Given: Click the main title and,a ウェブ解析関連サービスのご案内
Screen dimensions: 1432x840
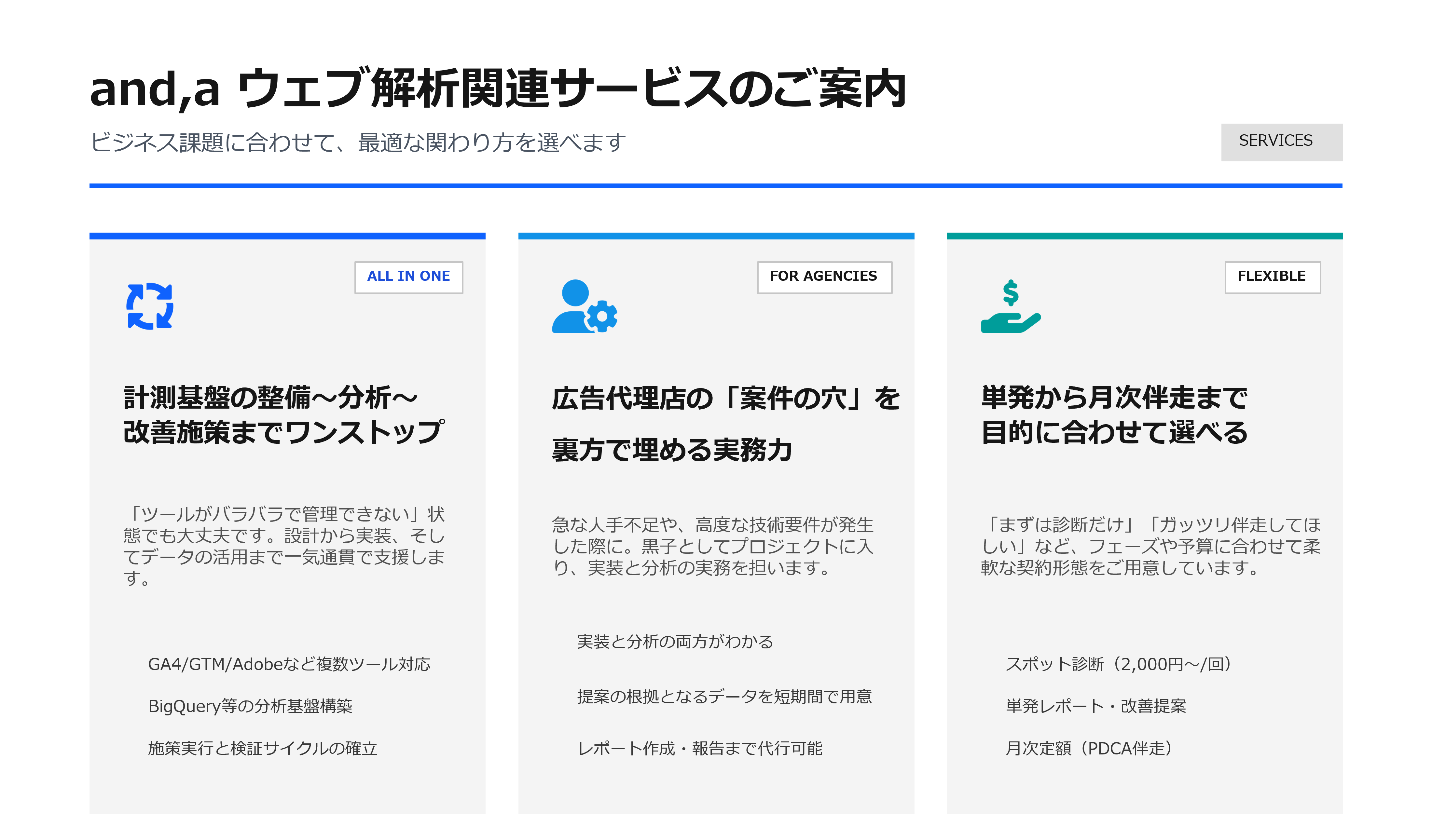Looking at the screenshot, I should pyautogui.click(x=497, y=88).
